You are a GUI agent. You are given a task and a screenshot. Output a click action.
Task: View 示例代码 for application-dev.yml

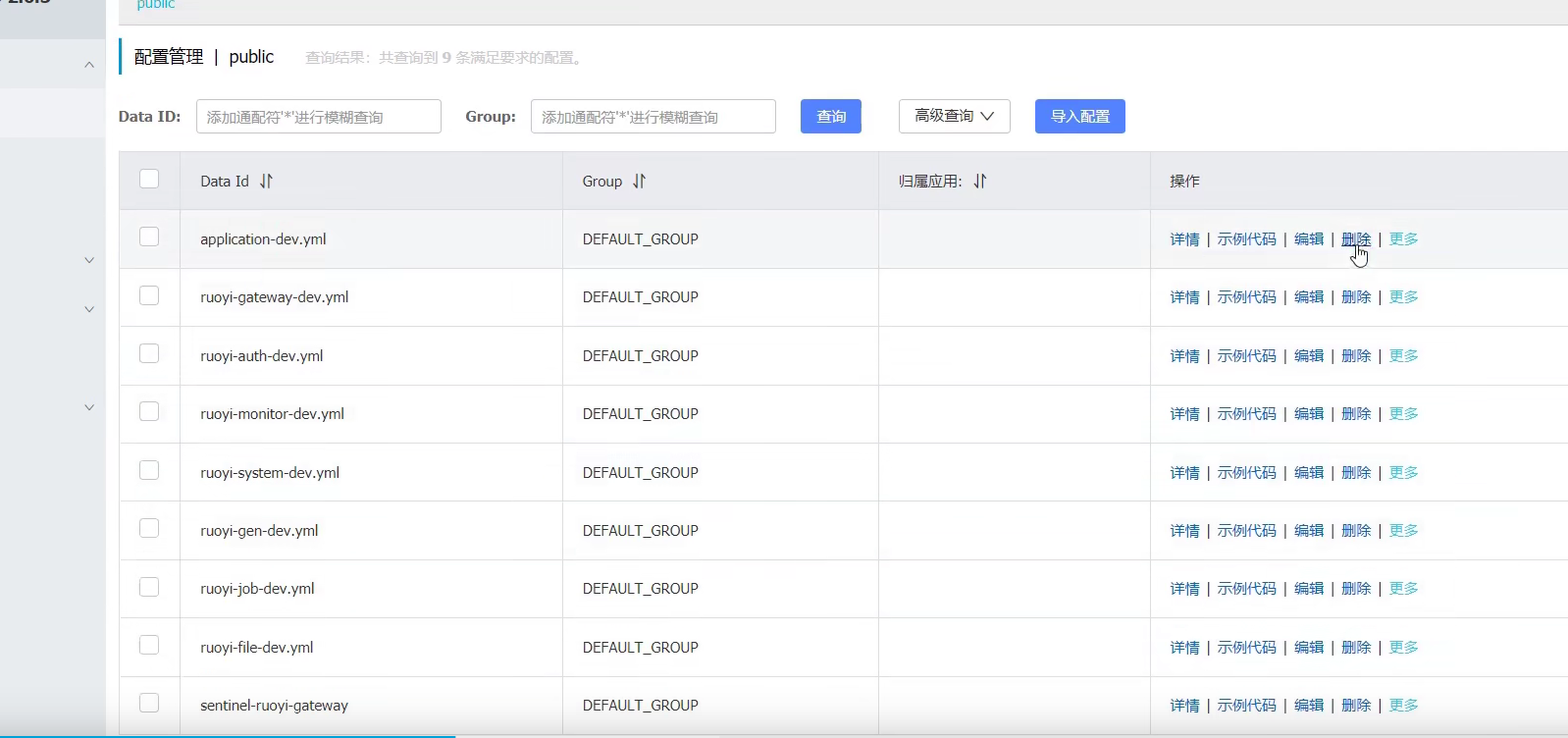[1247, 238]
